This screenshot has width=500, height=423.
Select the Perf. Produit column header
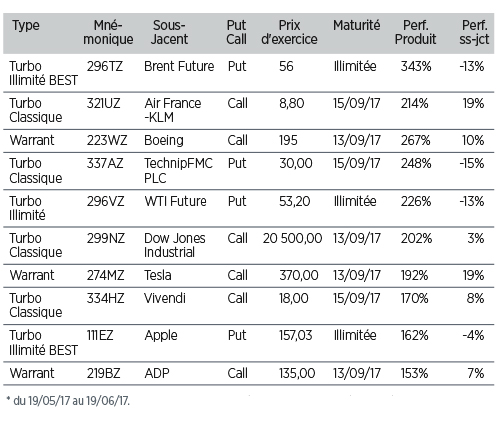(x=415, y=32)
